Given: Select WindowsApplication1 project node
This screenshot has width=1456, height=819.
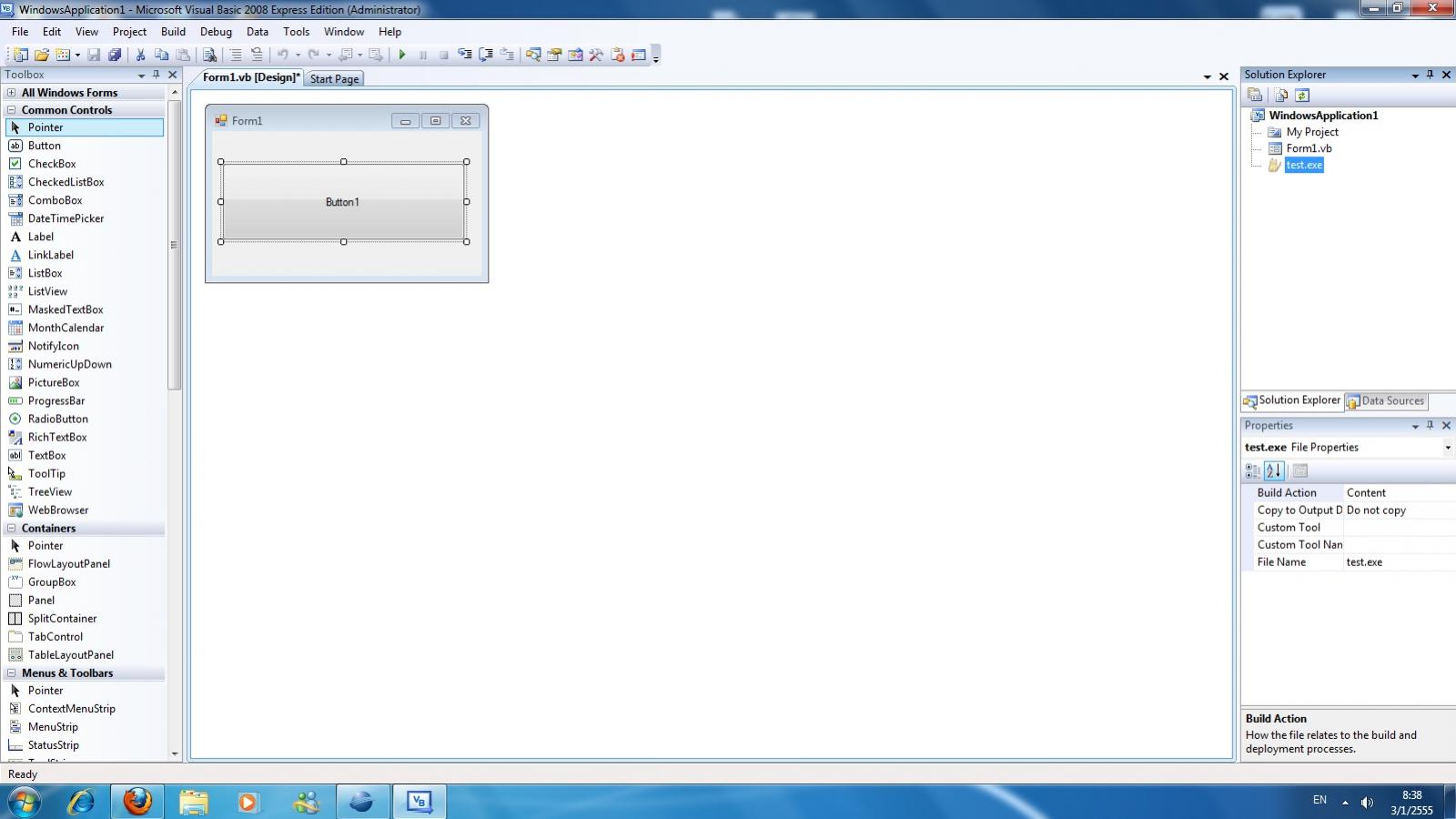Looking at the screenshot, I should point(1323,116).
